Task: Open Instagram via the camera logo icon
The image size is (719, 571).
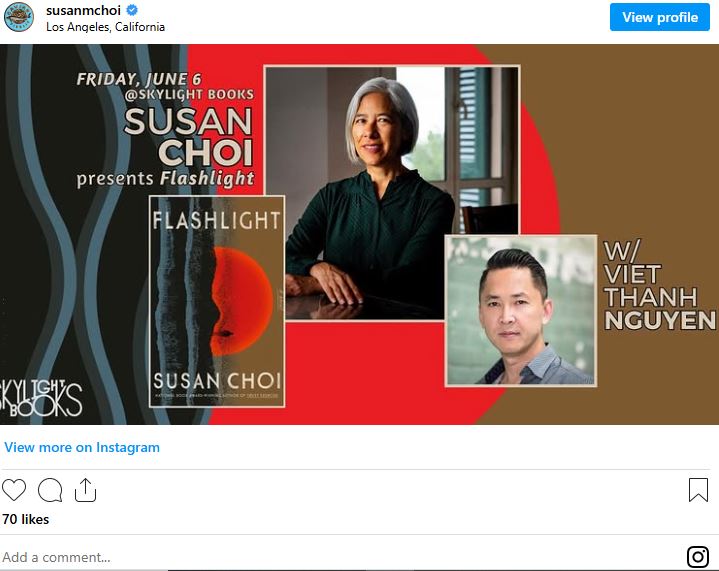Action: point(698,557)
